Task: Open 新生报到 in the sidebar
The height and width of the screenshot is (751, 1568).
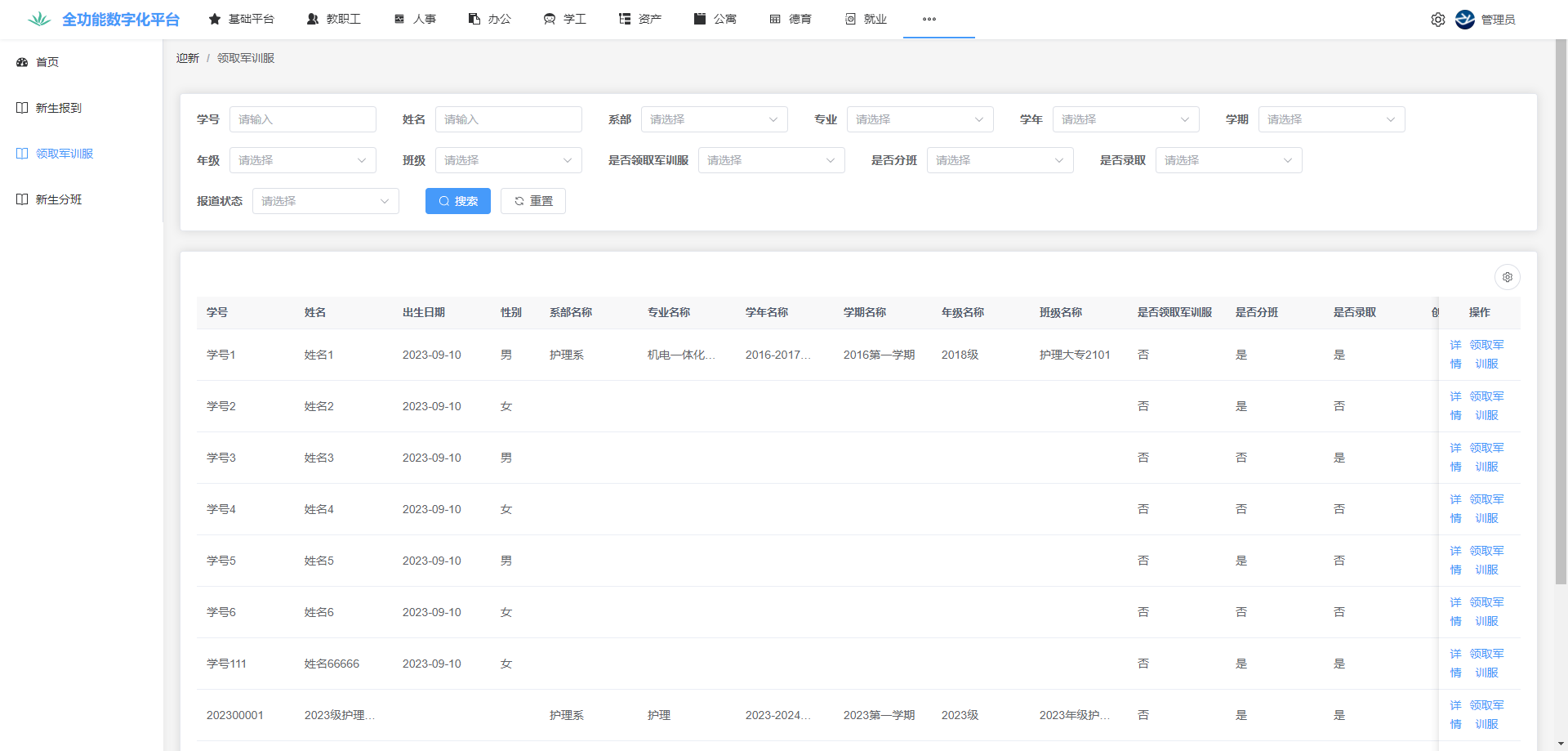Action: pyautogui.click(x=59, y=108)
